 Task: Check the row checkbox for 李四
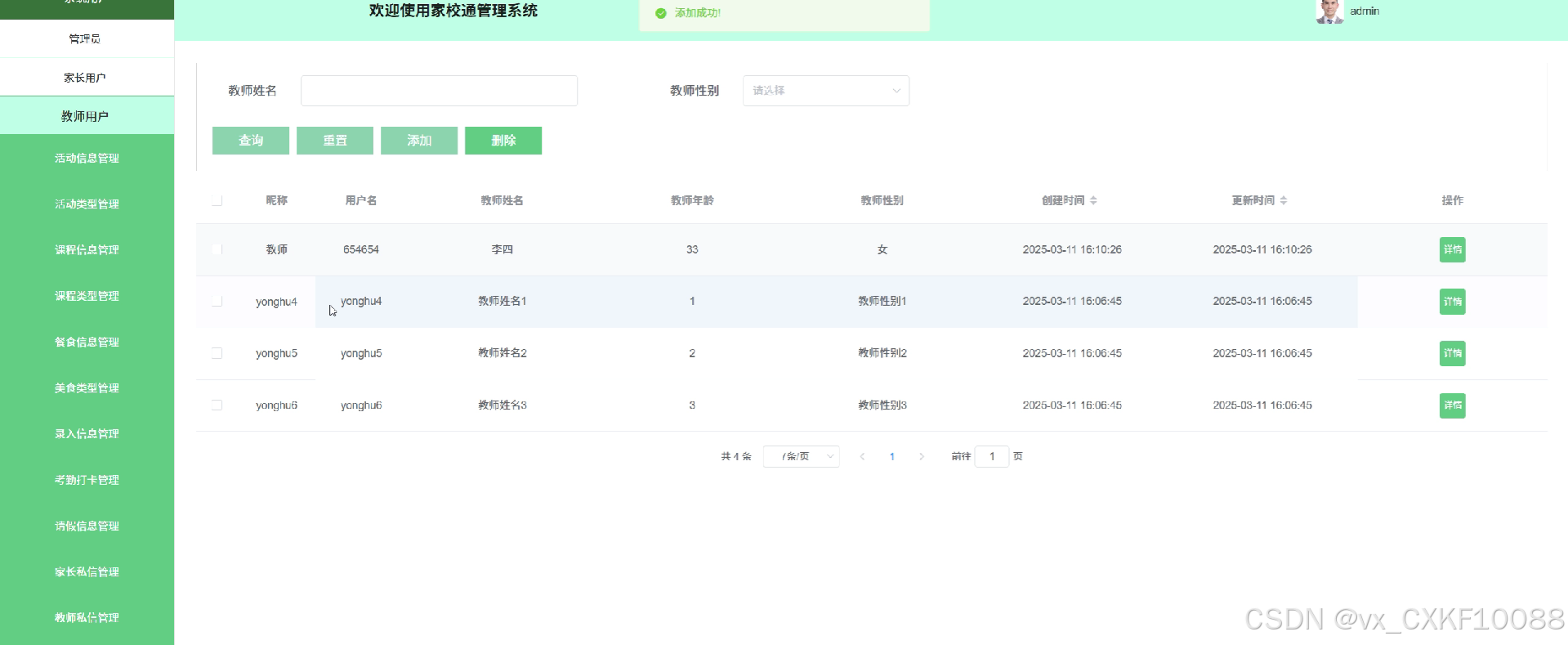coord(217,249)
